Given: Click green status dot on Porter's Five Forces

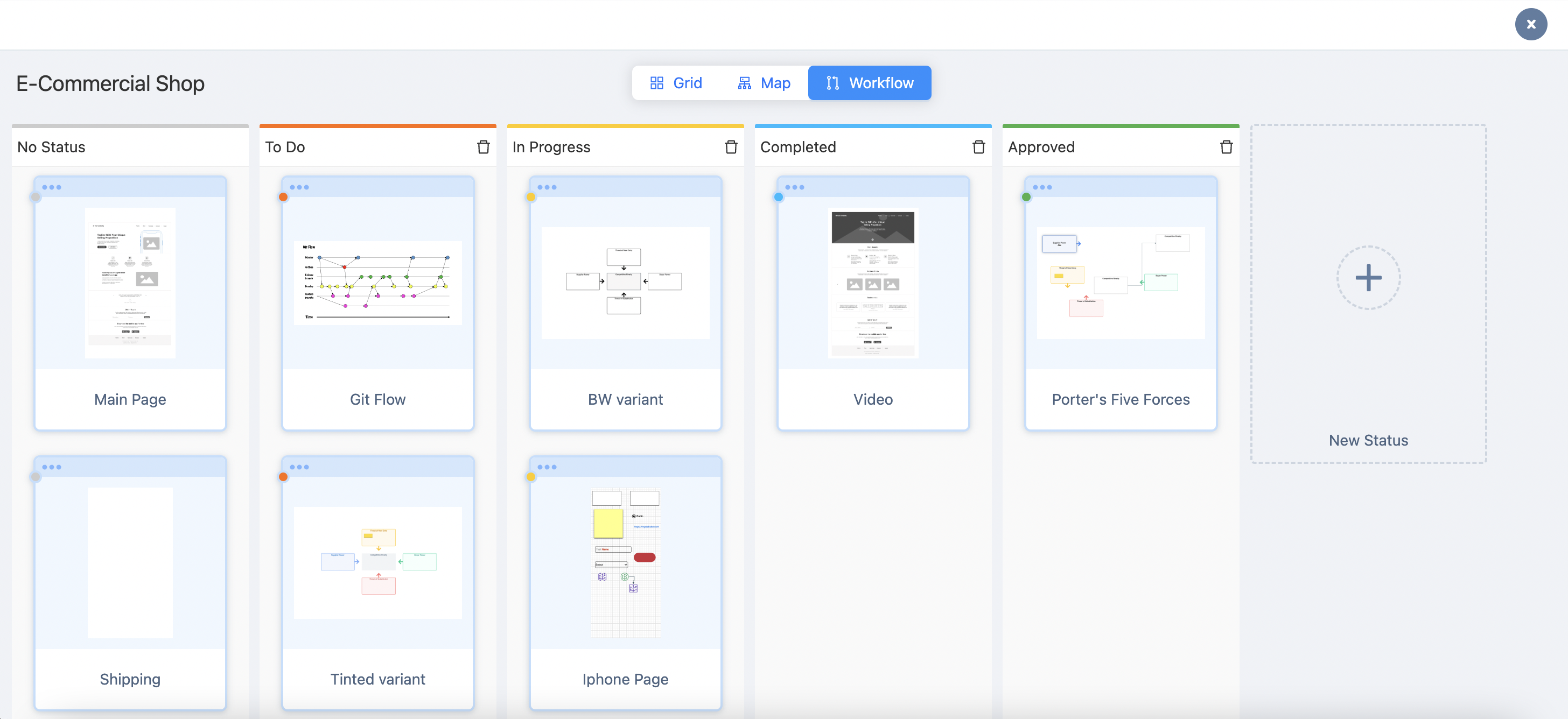Looking at the screenshot, I should pos(1026,197).
